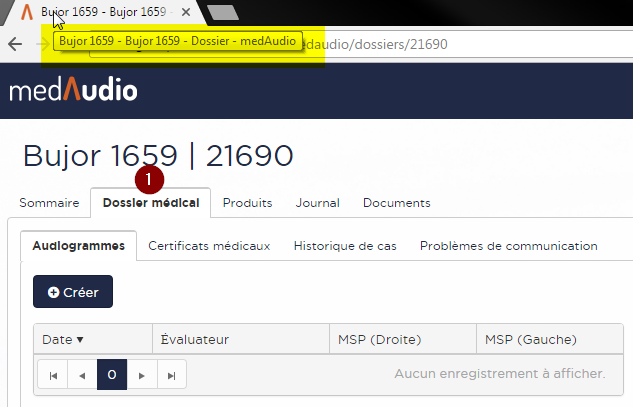Switch to the Produits tab

pos(247,203)
